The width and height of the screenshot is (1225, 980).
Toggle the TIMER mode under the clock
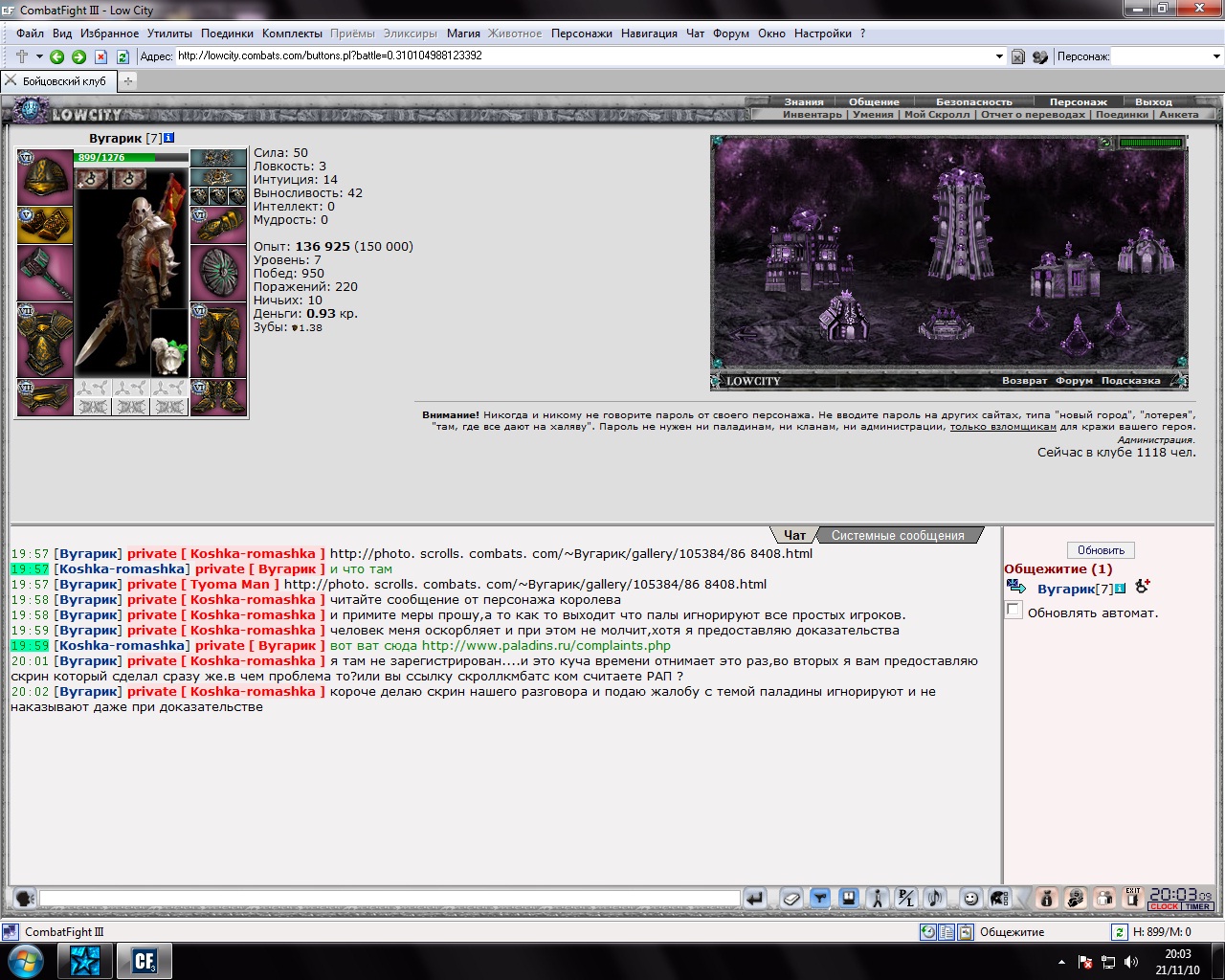click(1197, 906)
